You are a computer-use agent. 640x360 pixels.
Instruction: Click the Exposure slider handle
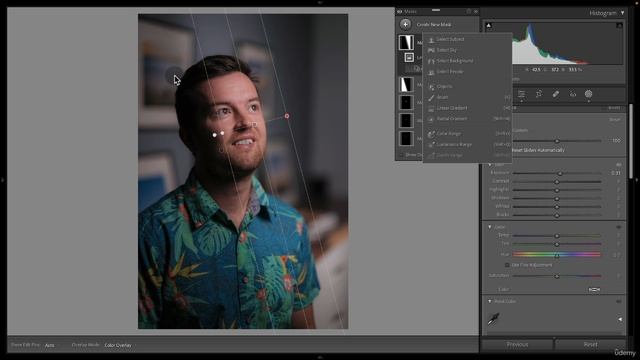pos(560,173)
